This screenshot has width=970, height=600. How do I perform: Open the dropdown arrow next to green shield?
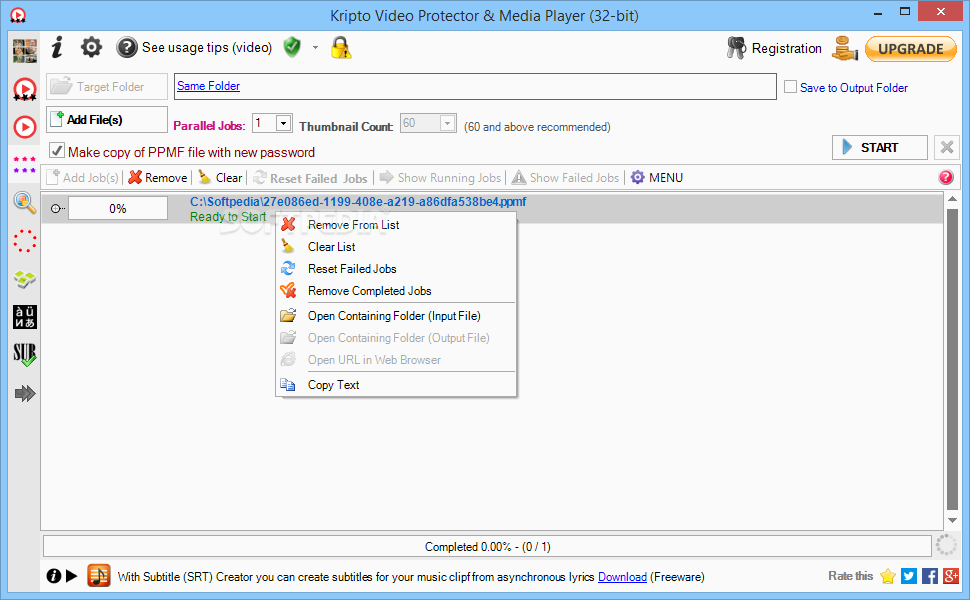click(x=315, y=48)
